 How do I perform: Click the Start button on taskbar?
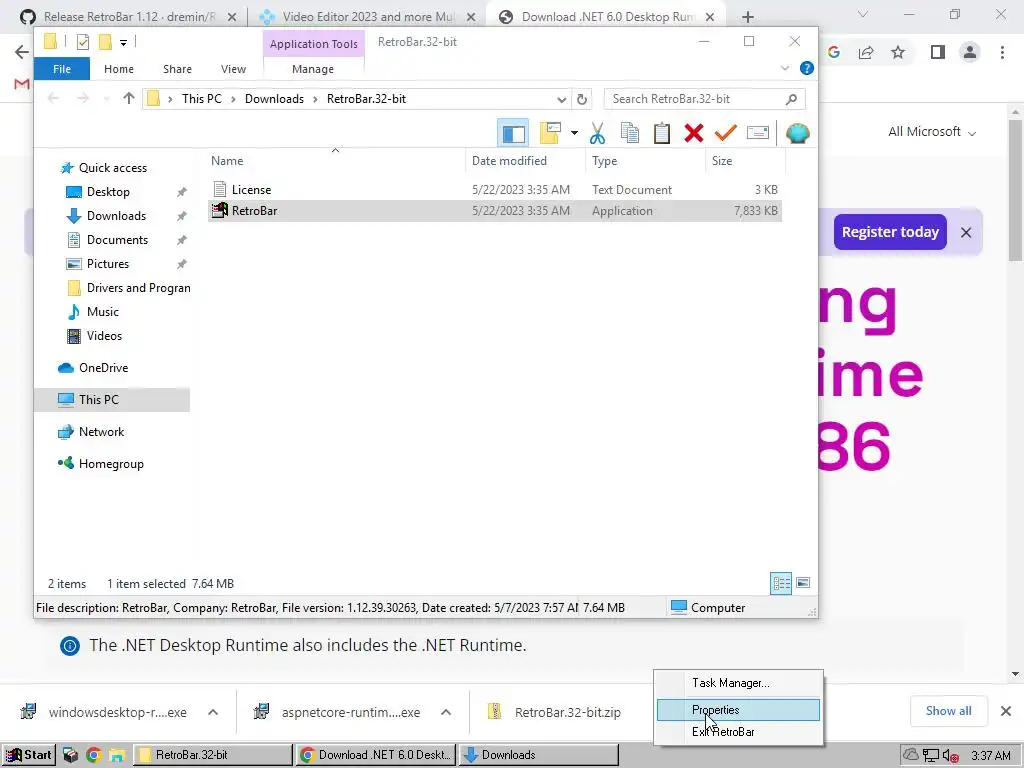tap(28, 755)
